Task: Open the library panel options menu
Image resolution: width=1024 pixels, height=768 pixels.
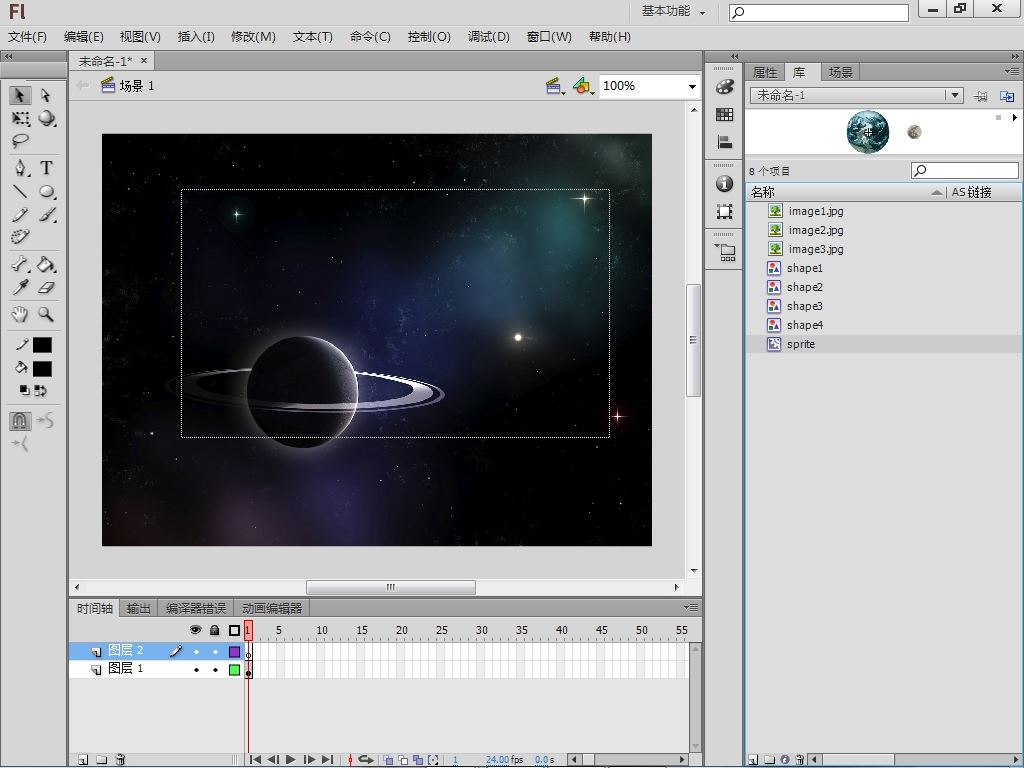Action: (1012, 71)
